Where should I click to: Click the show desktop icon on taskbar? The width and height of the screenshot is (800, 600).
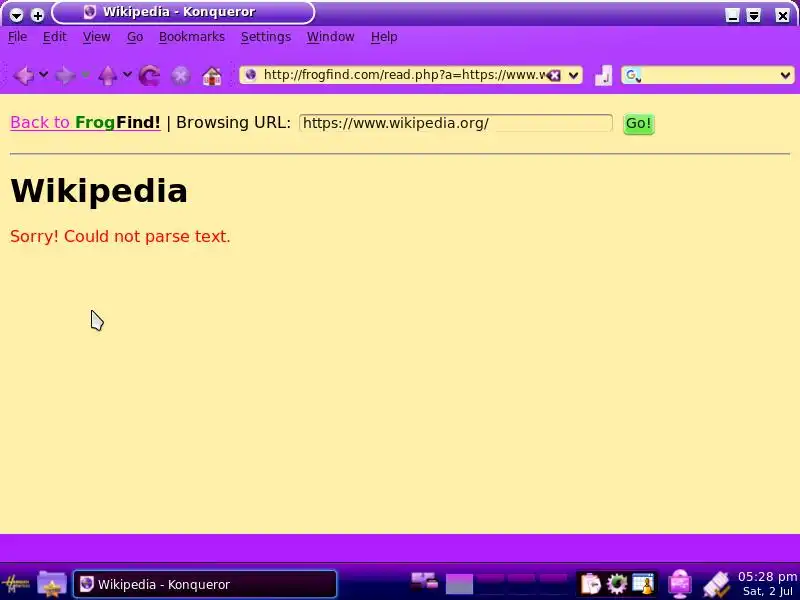pos(424,581)
